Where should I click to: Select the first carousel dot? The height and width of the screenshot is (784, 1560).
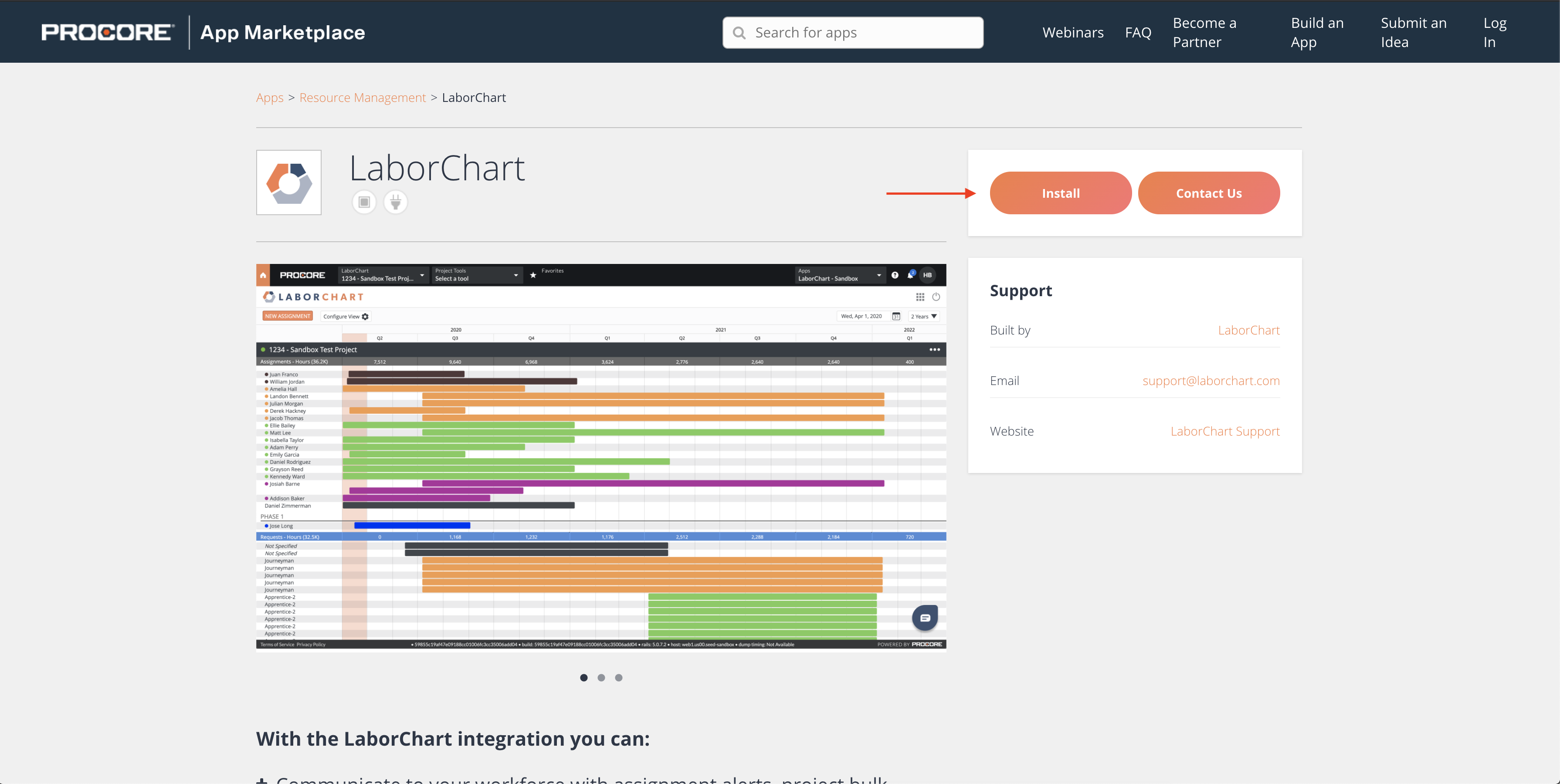(584, 677)
